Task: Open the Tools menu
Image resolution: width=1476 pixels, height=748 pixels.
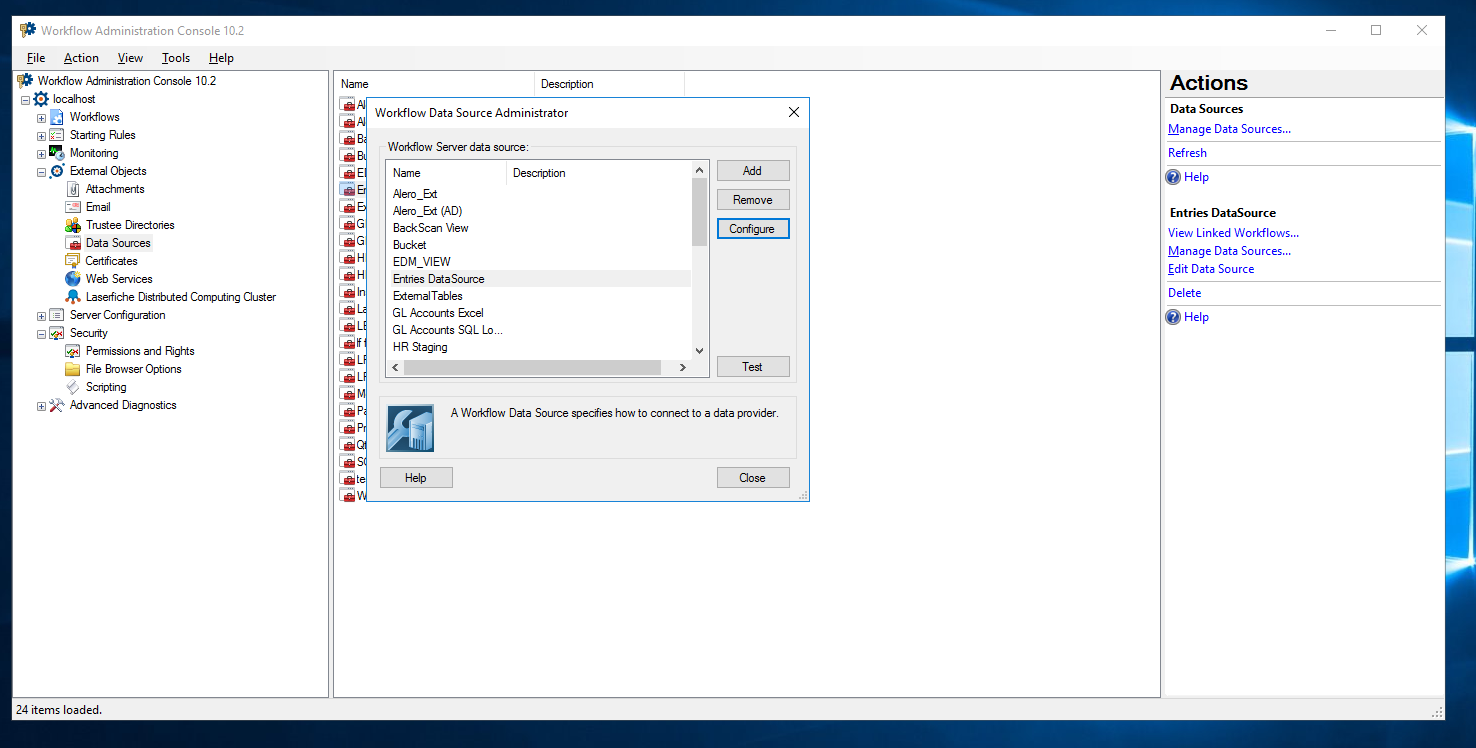Action: pos(176,58)
